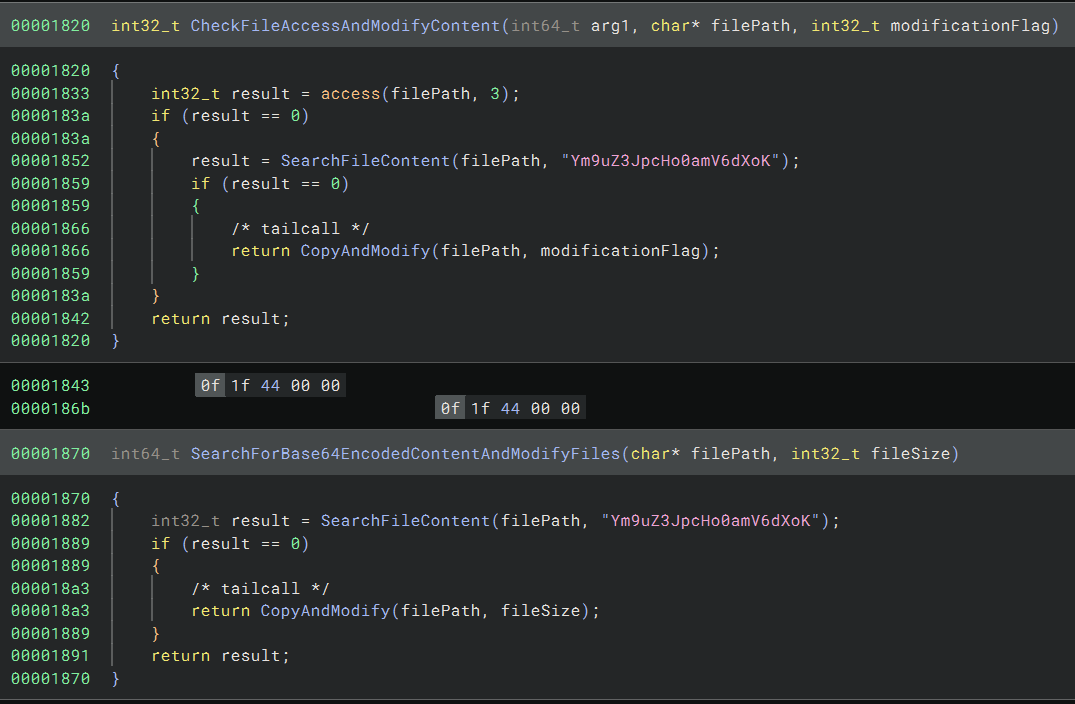This screenshot has height=704, width=1075.
Task: Select address 00001891
Action: pyautogui.click(x=50, y=656)
